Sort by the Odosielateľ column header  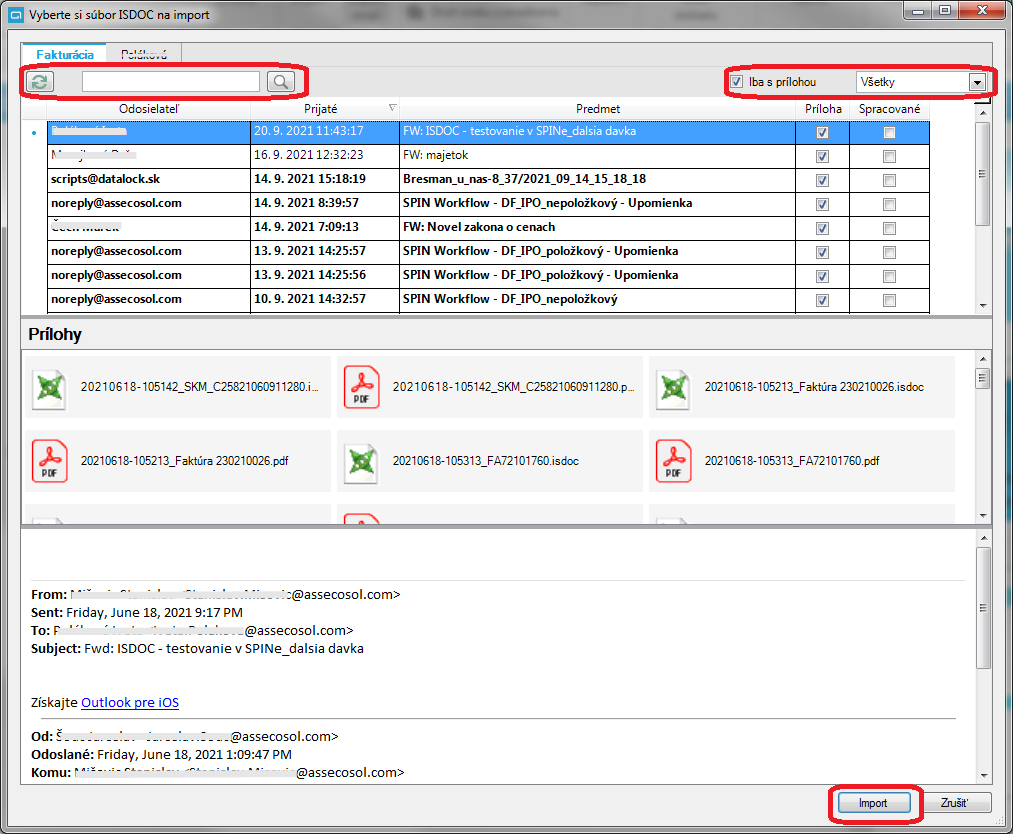[149, 109]
